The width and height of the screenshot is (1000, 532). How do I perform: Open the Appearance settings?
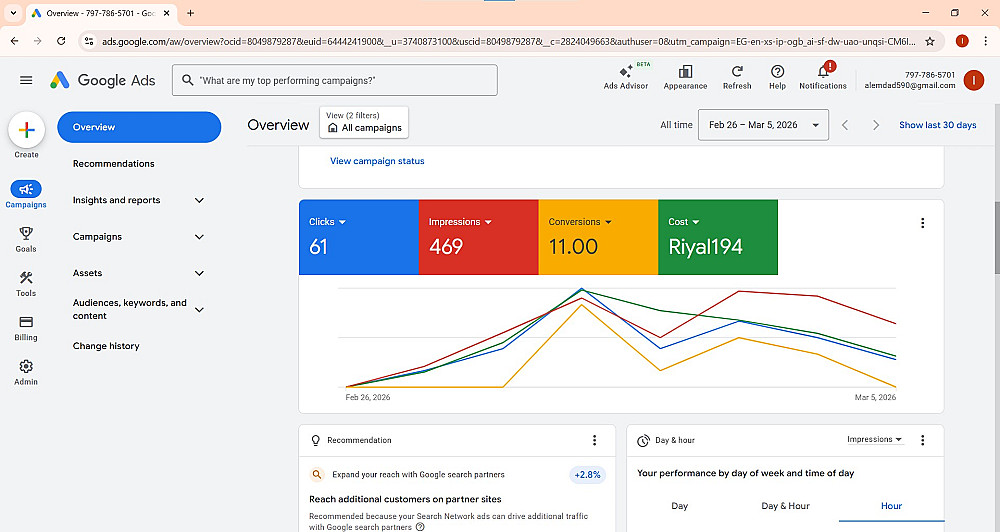[x=685, y=74]
